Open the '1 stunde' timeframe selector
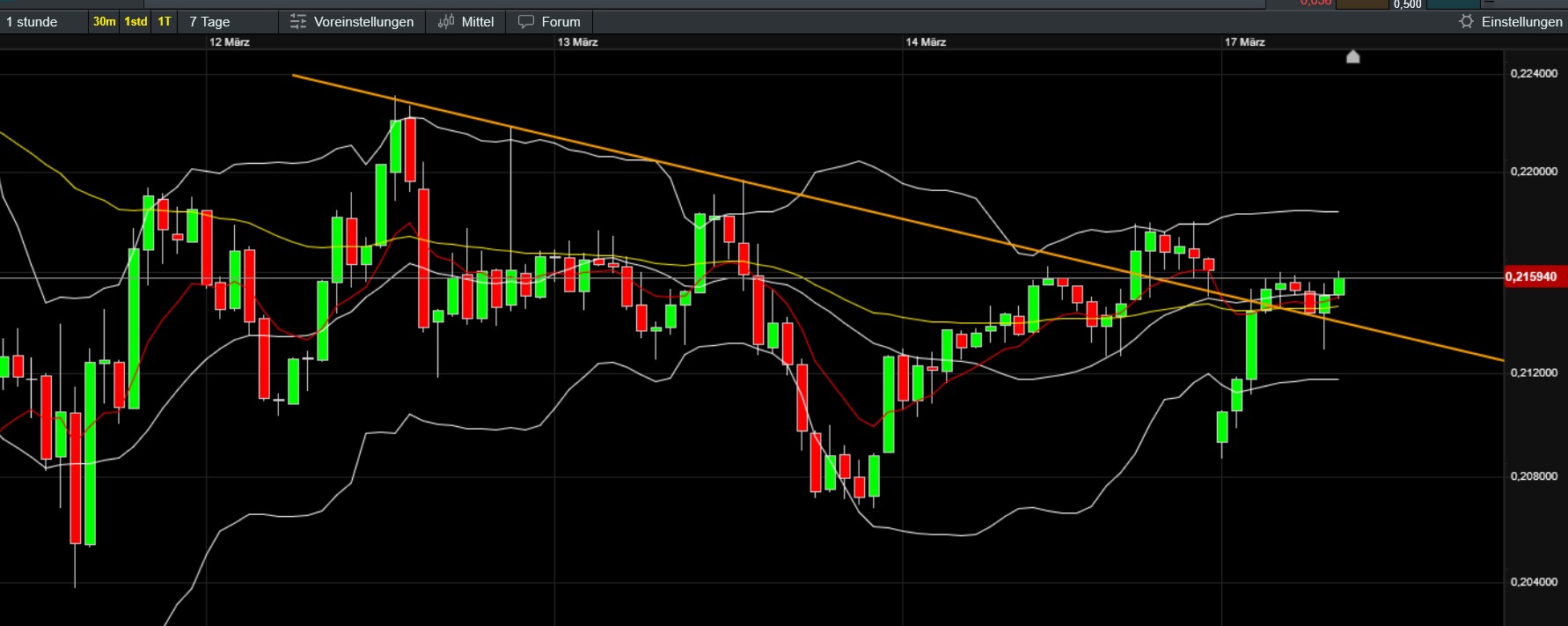This screenshot has width=1568, height=626. (42, 22)
